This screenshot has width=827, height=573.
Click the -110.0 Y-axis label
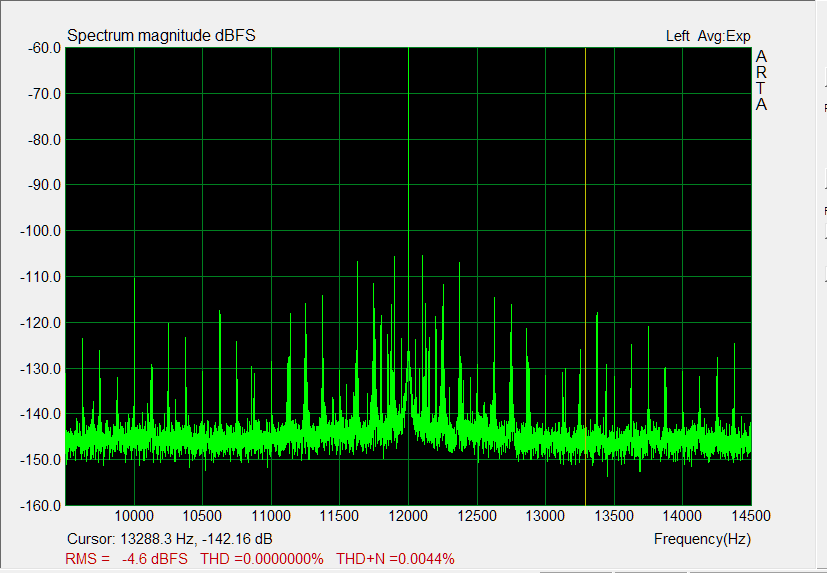tap(41, 277)
